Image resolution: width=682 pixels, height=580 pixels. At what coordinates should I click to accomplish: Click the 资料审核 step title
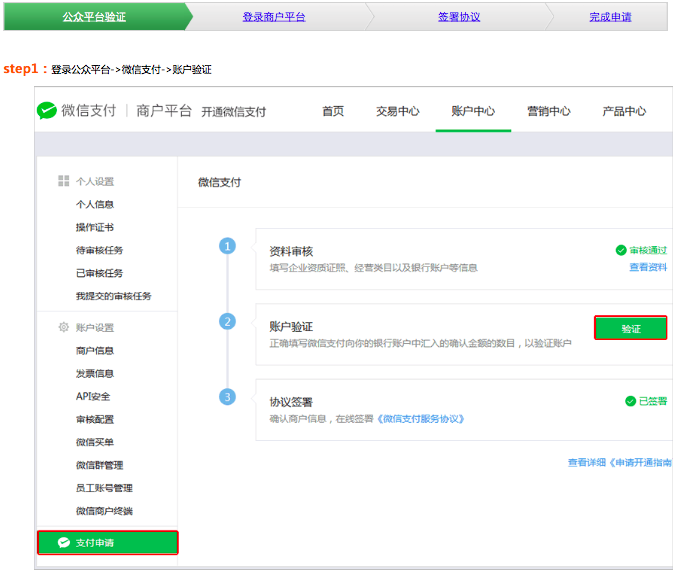pyautogui.click(x=291, y=251)
